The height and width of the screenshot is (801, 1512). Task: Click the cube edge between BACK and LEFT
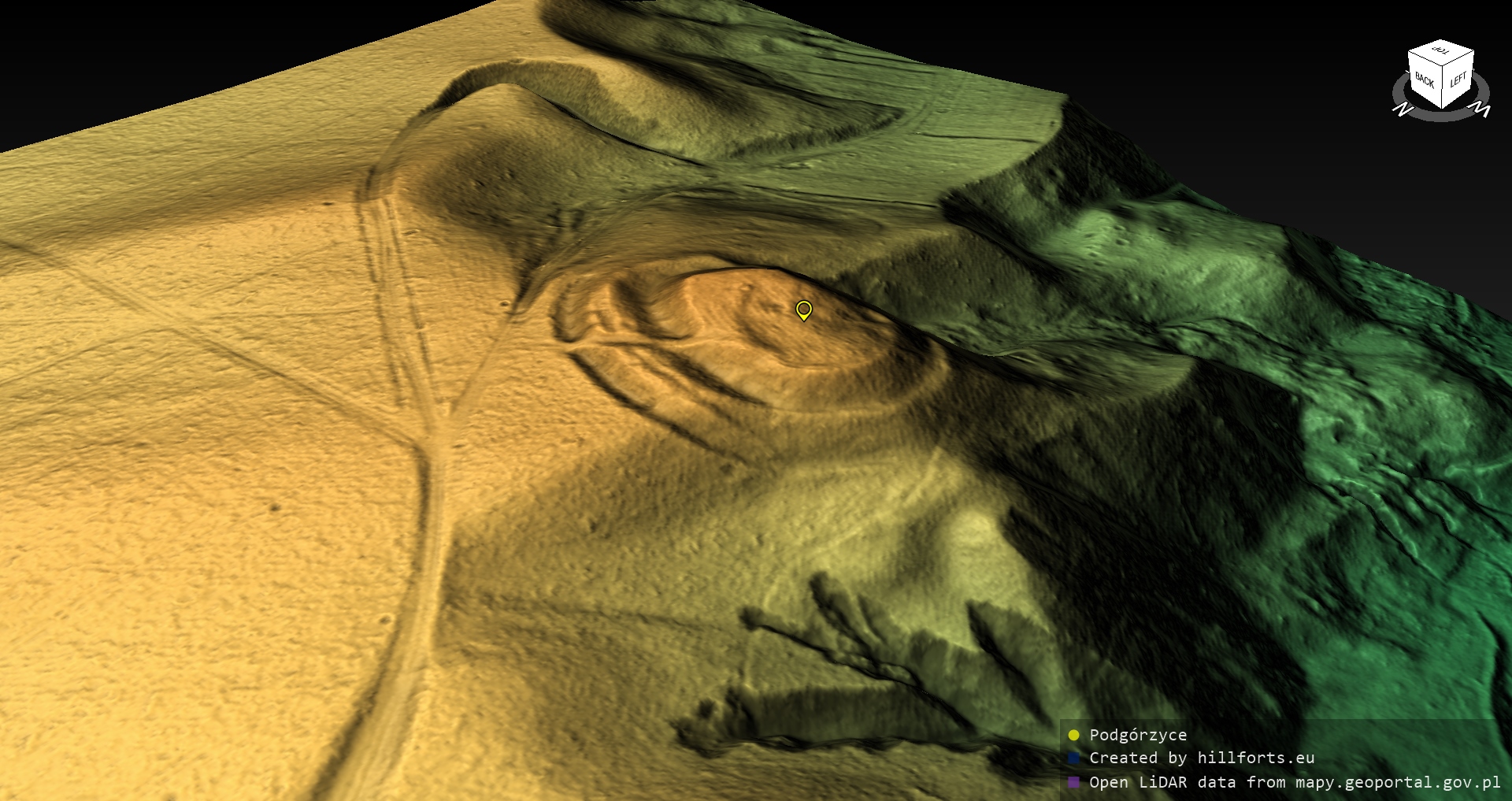tap(1443, 87)
